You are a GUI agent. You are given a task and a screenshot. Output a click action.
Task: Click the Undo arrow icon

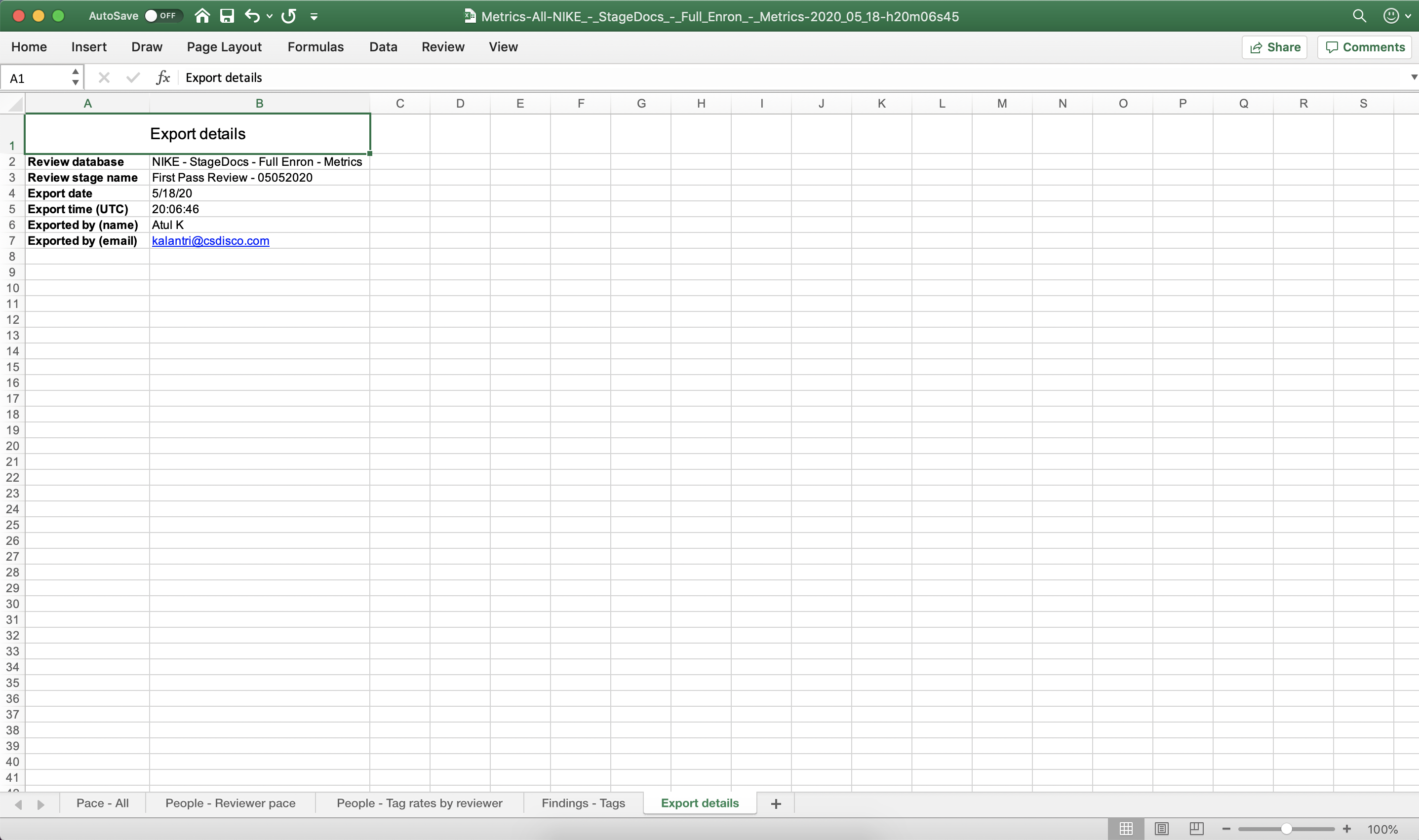click(x=252, y=16)
